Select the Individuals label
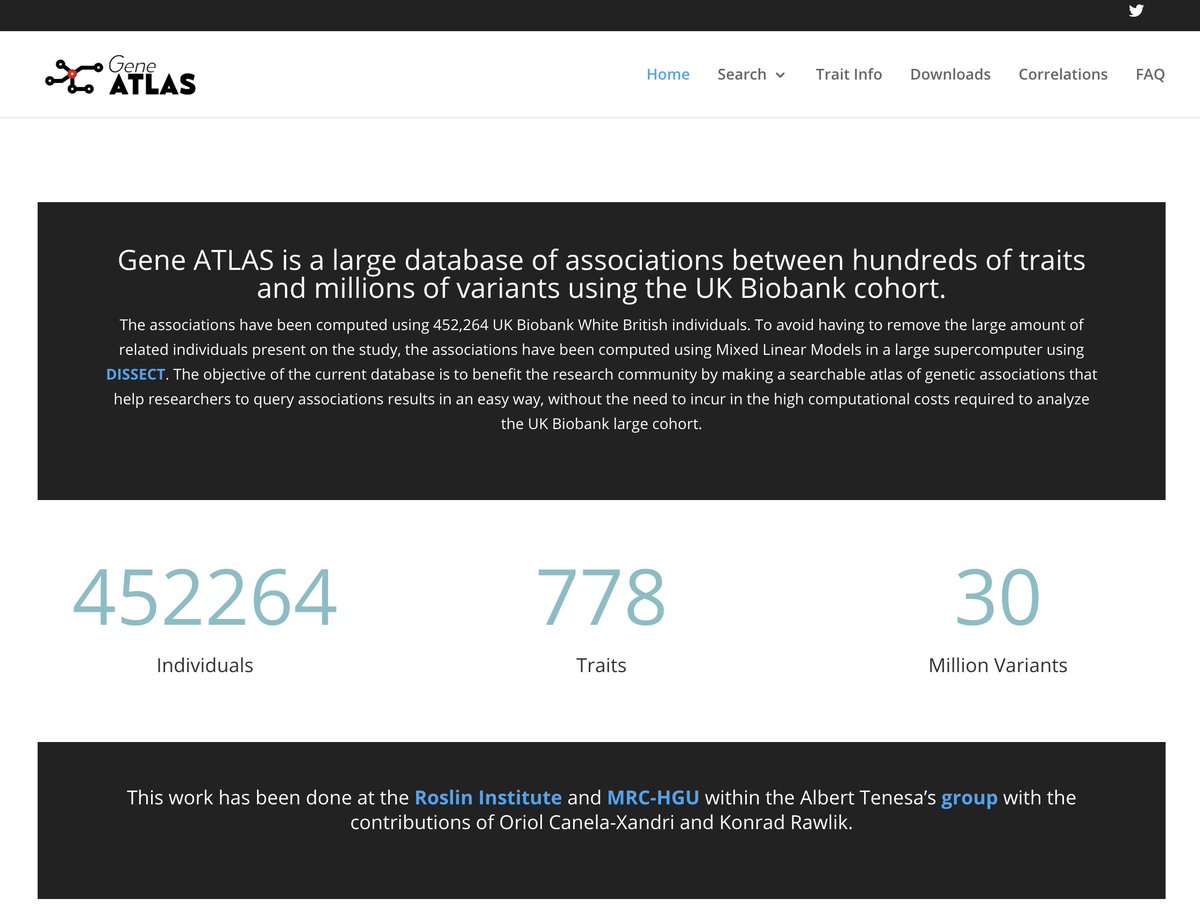The width and height of the screenshot is (1200, 913). (x=205, y=665)
